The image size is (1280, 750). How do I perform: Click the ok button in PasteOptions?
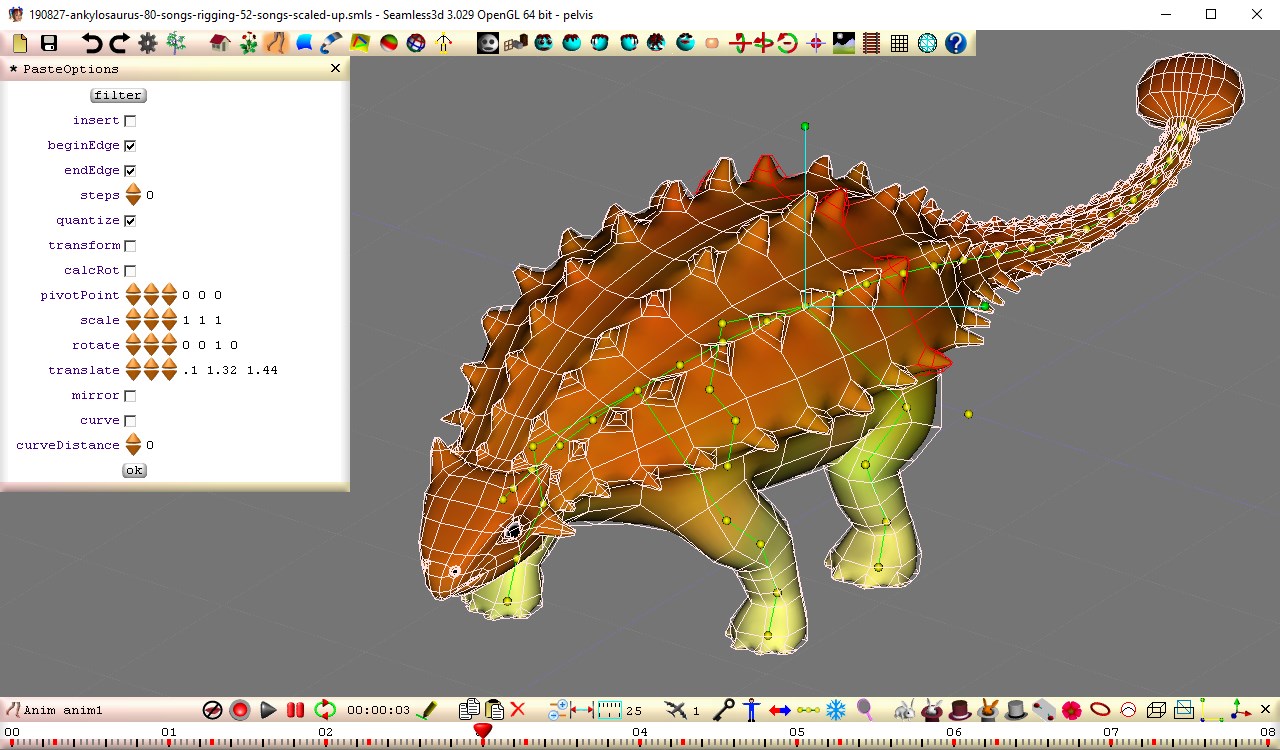(x=133, y=470)
